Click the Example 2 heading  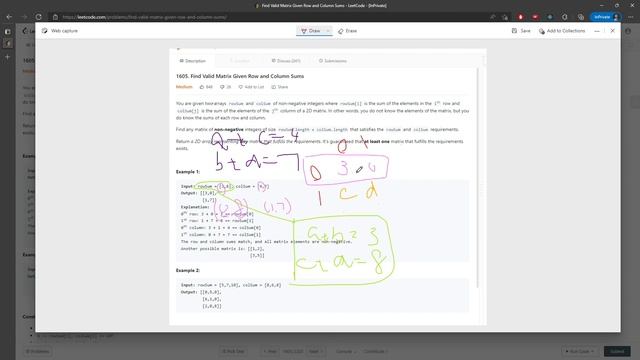pos(188,271)
